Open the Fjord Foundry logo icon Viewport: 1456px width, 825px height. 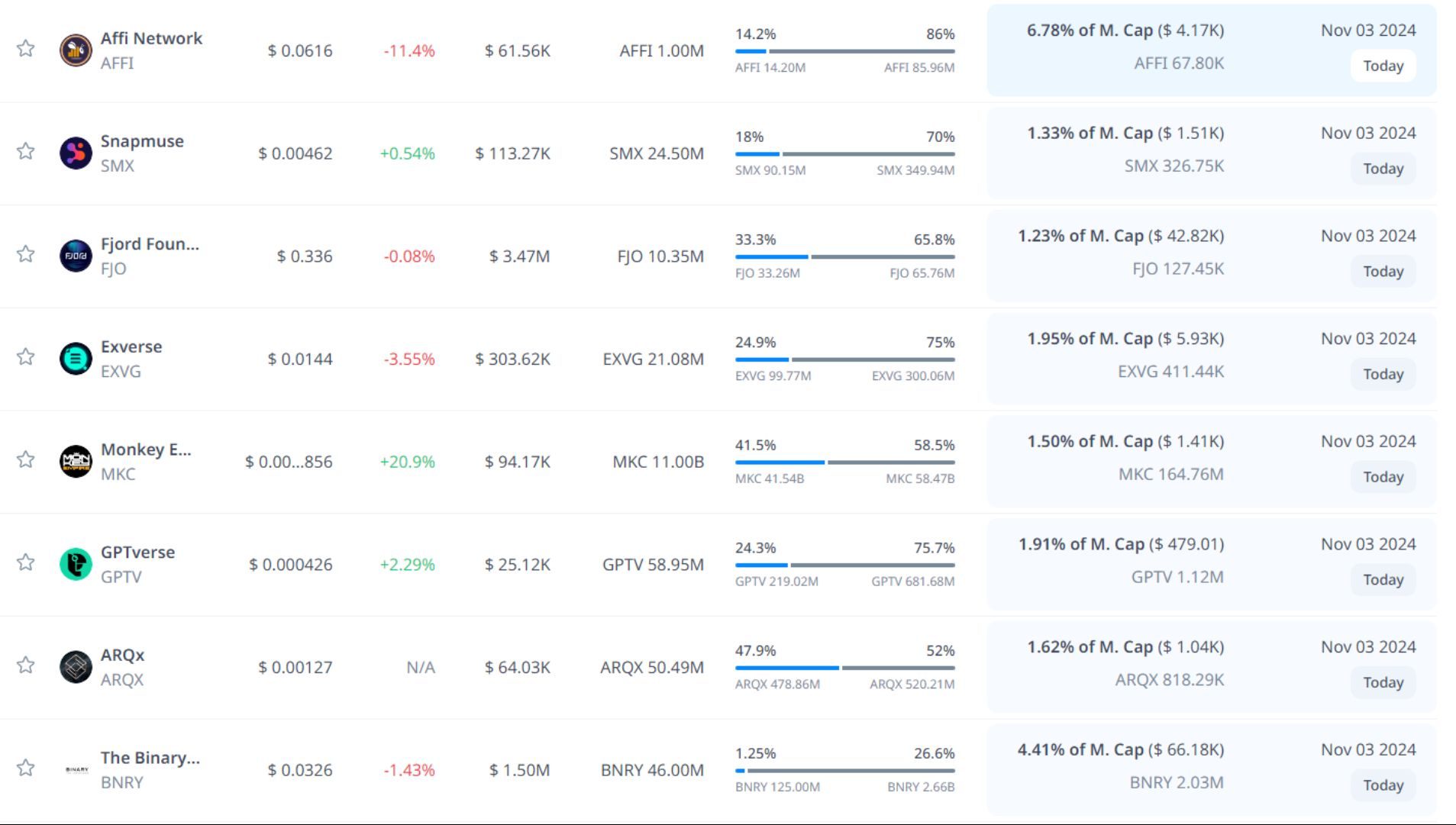coord(76,256)
